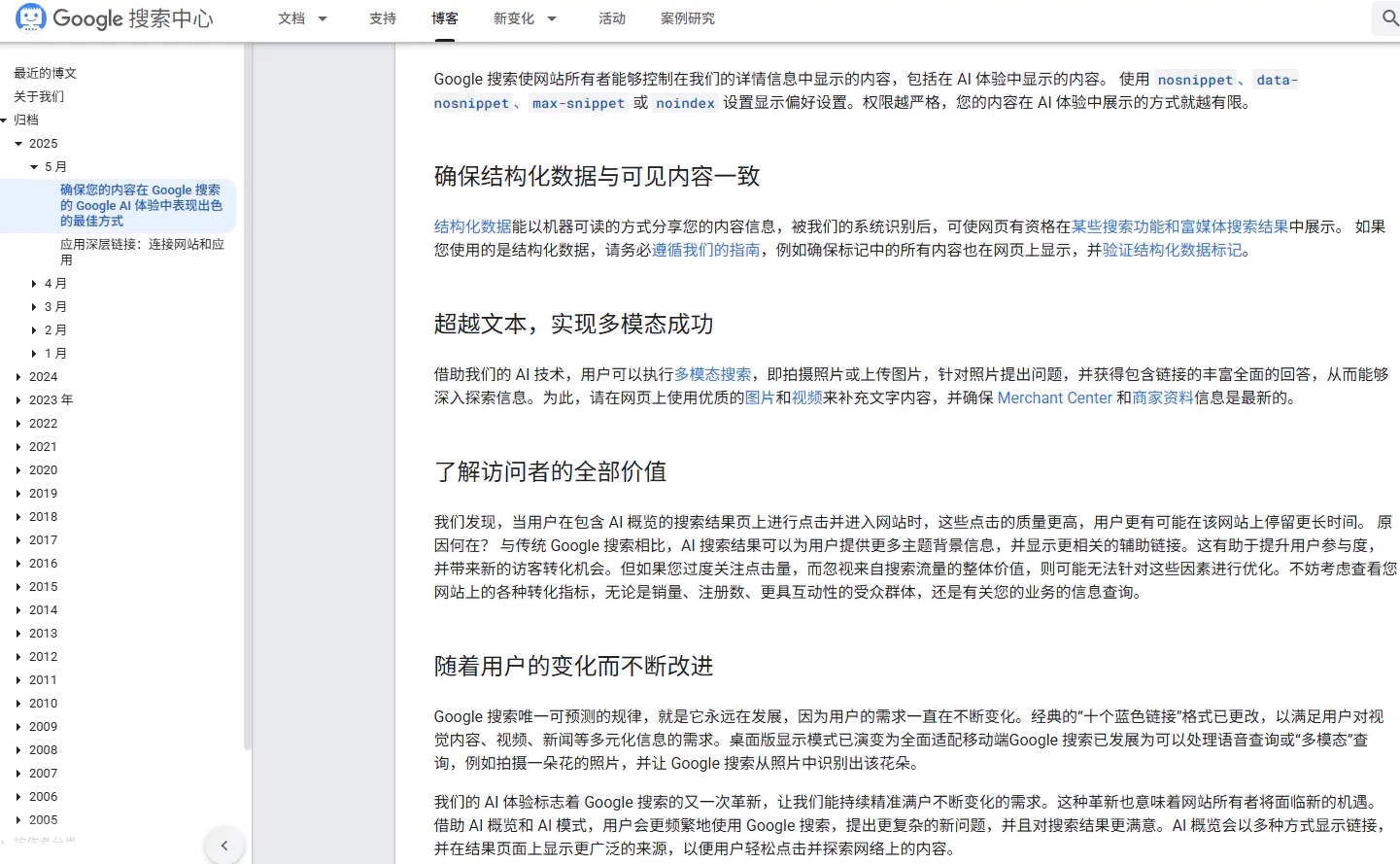Open the 文档 dropdown menu
This screenshot has height=864, width=1400.
point(302,18)
